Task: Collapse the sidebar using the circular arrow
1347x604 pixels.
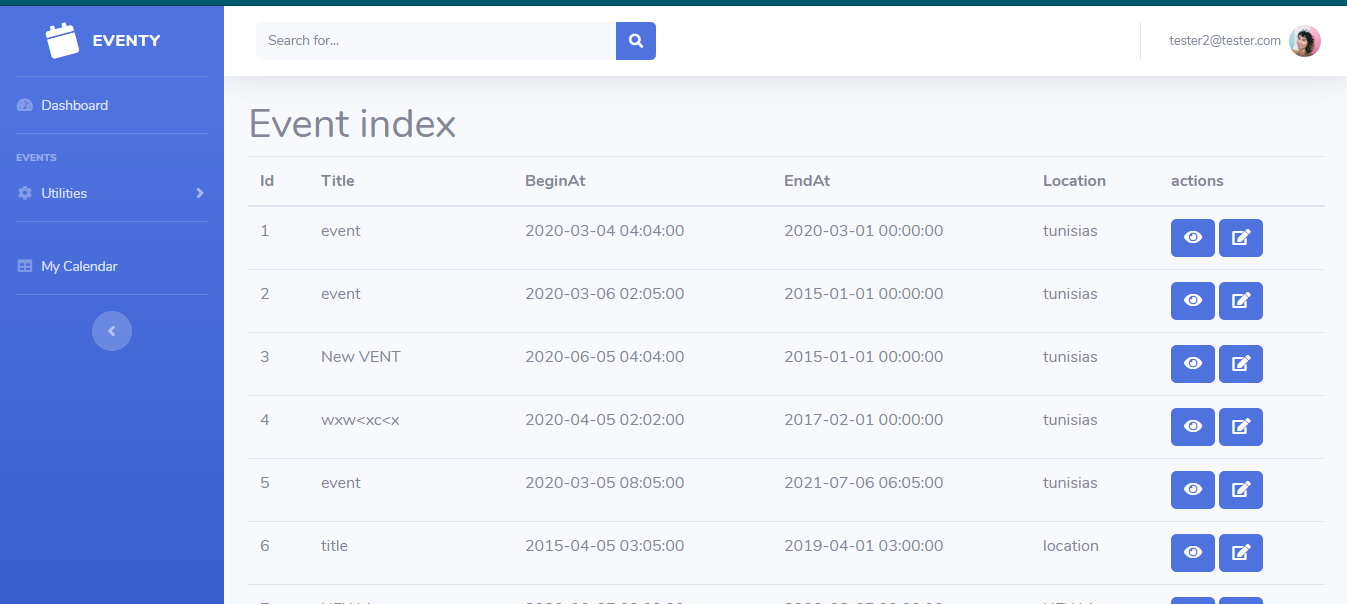Action: click(x=111, y=331)
